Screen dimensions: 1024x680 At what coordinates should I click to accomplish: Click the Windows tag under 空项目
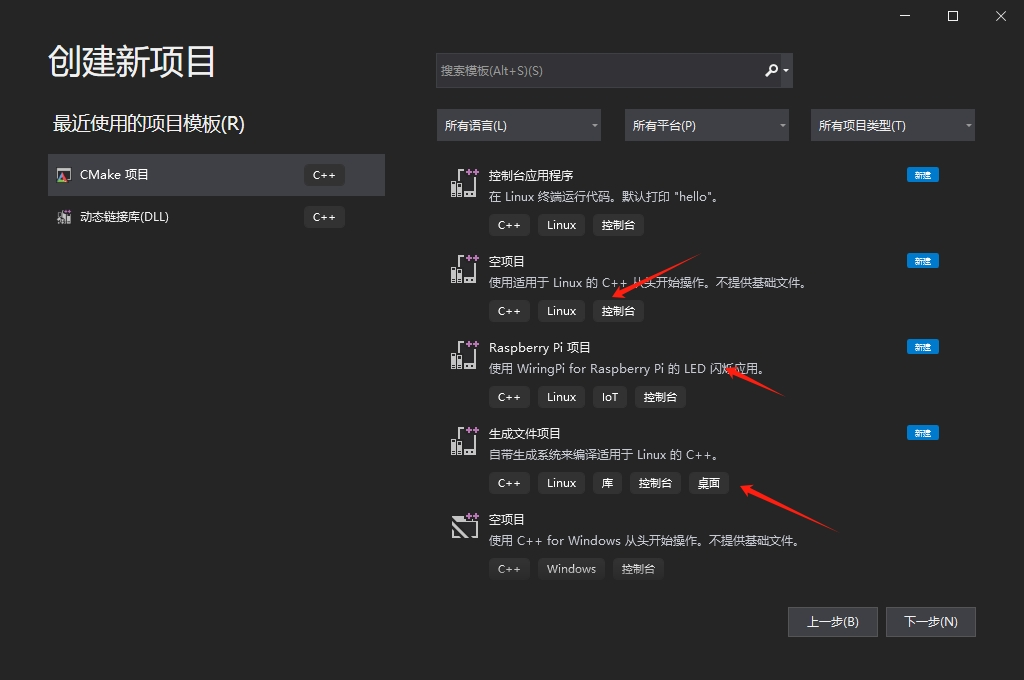pyautogui.click(x=571, y=569)
